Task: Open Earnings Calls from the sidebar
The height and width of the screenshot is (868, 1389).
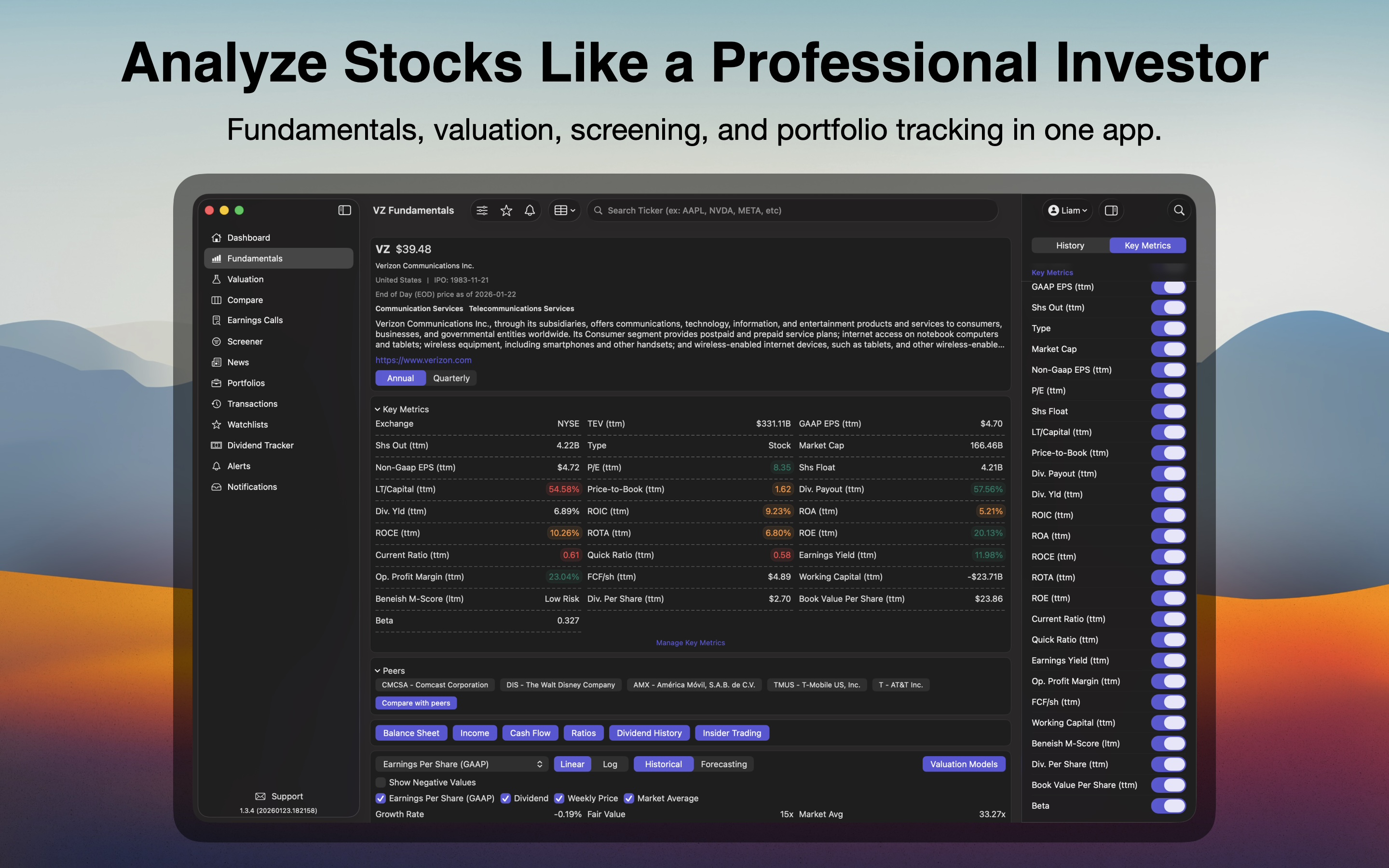Action: pyautogui.click(x=254, y=320)
